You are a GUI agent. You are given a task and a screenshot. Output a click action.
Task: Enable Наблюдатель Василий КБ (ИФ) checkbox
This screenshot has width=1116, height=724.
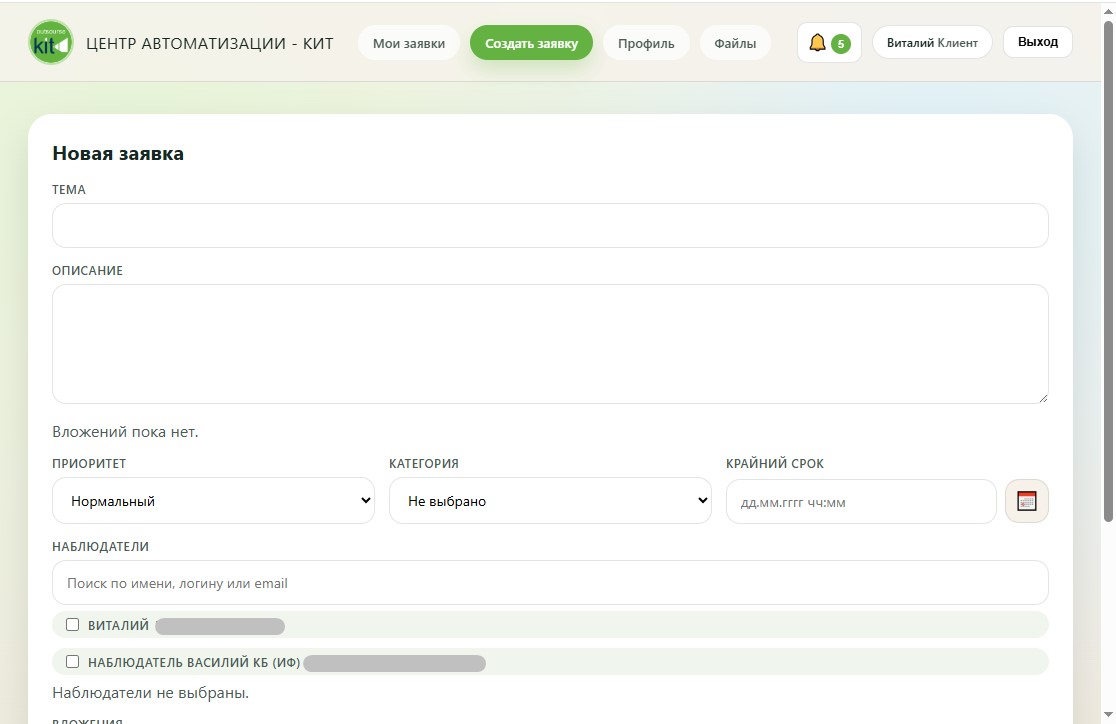click(x=72, y=662)
